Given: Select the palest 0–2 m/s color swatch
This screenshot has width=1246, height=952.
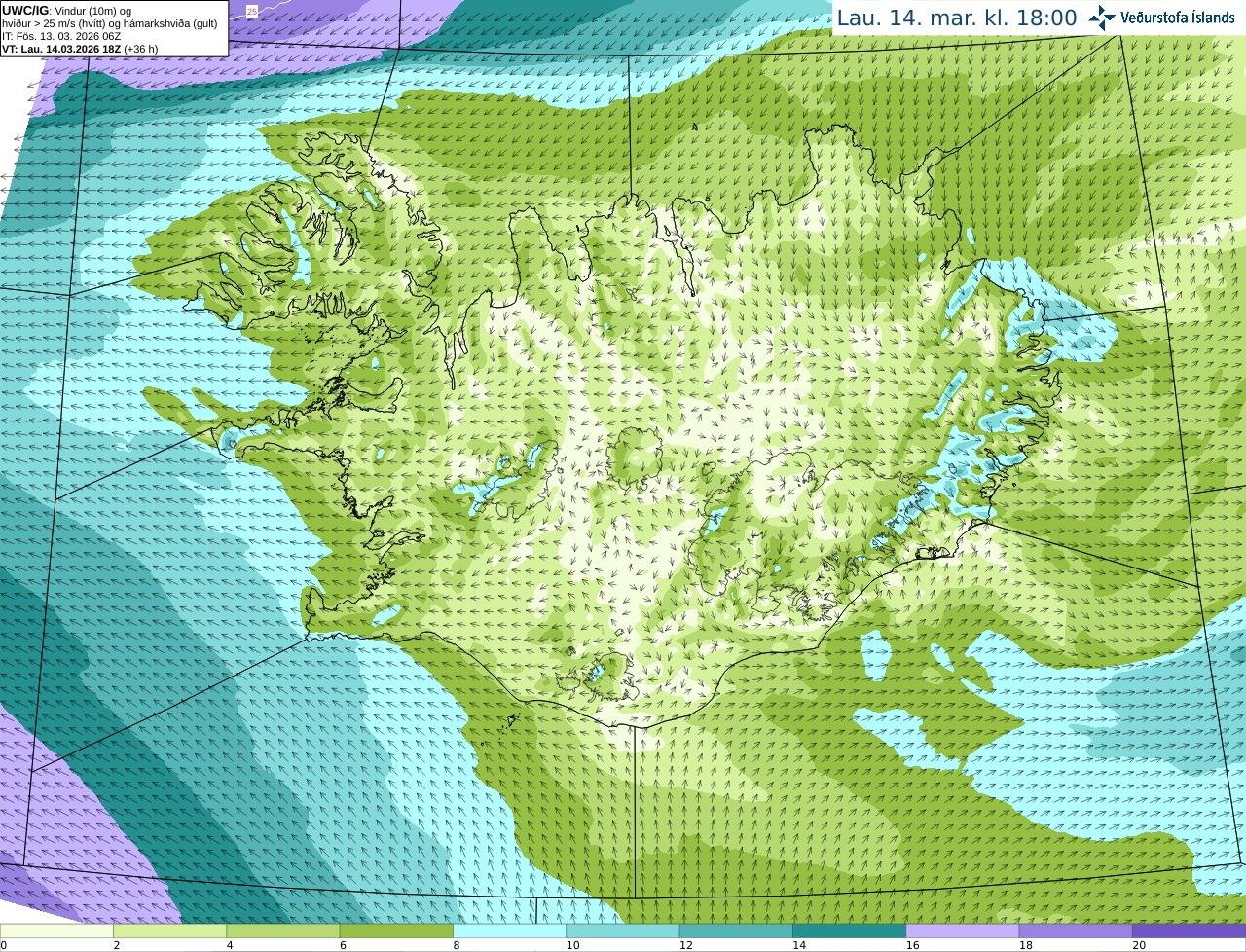Looking at the screenshot, I should (56, 931).
